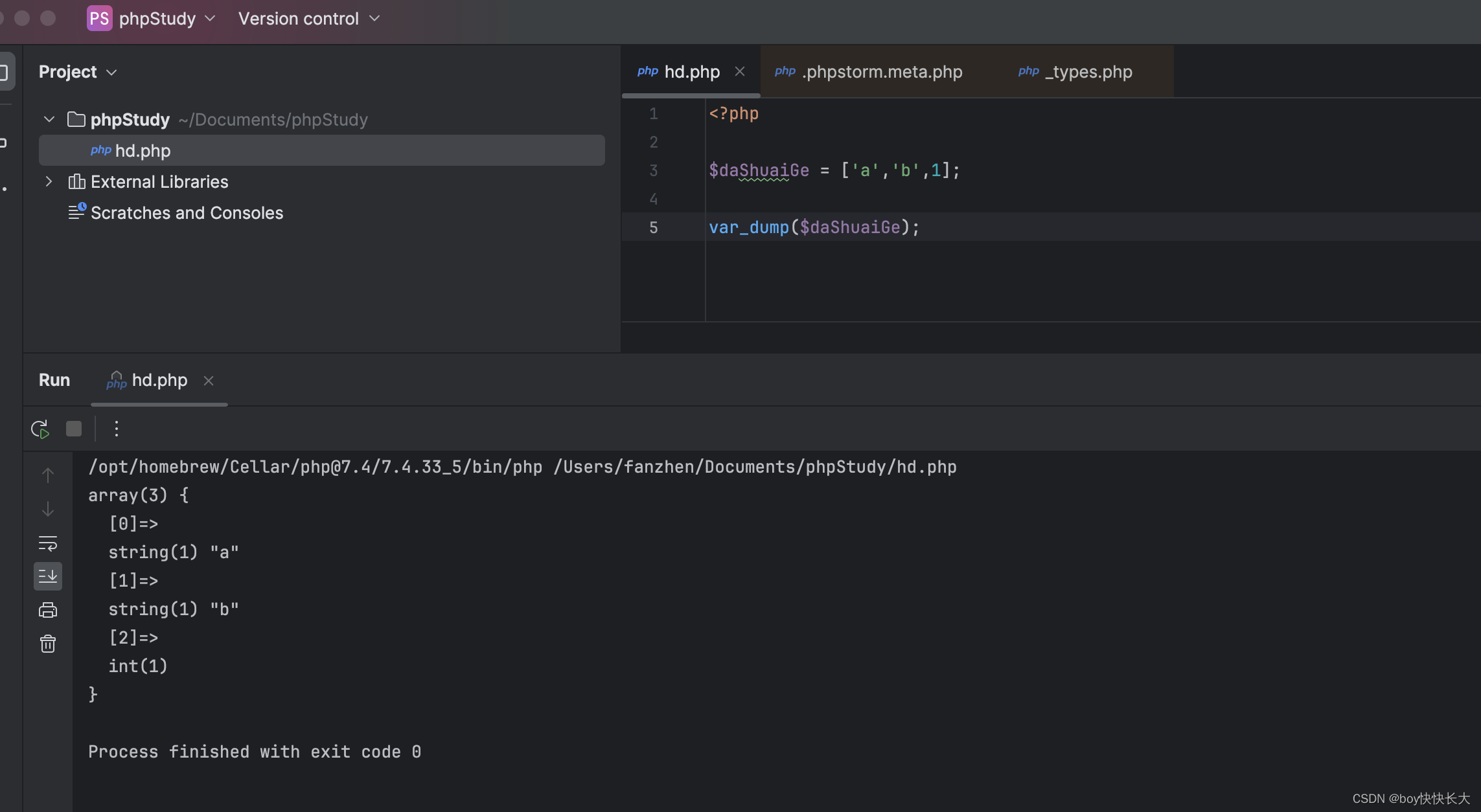Jump up the stack trace arrow
The image size is (1481, 812).
tap(48, 475)
